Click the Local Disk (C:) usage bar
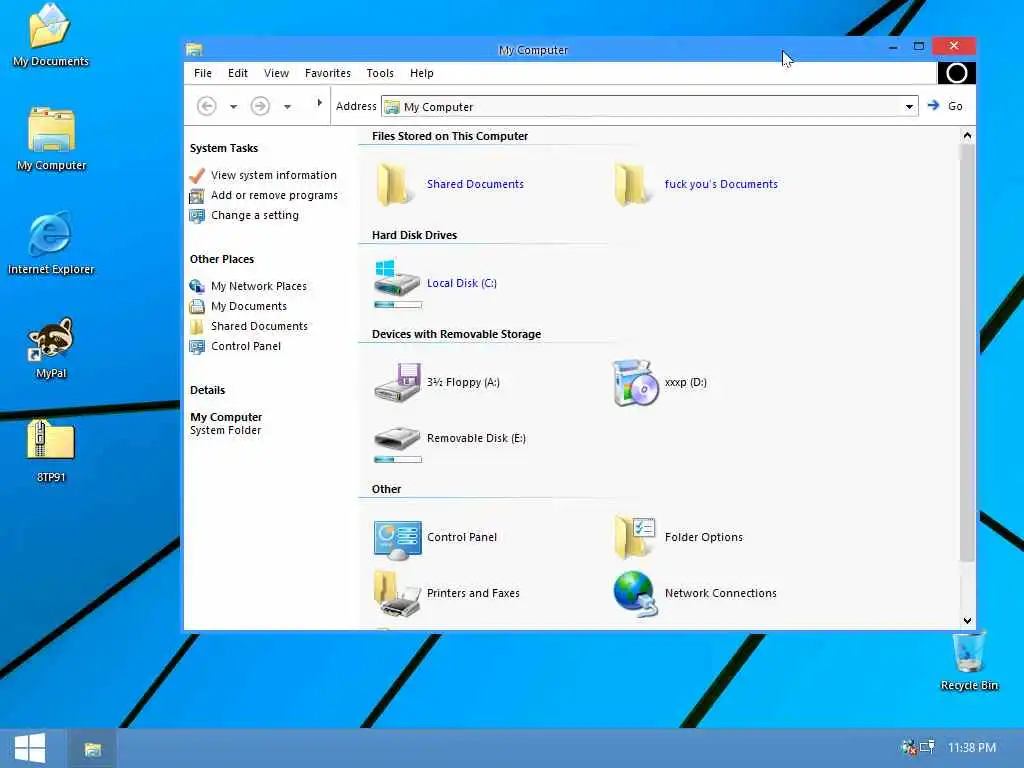Viewport: 1024px width, 768px height. point(398,305)
